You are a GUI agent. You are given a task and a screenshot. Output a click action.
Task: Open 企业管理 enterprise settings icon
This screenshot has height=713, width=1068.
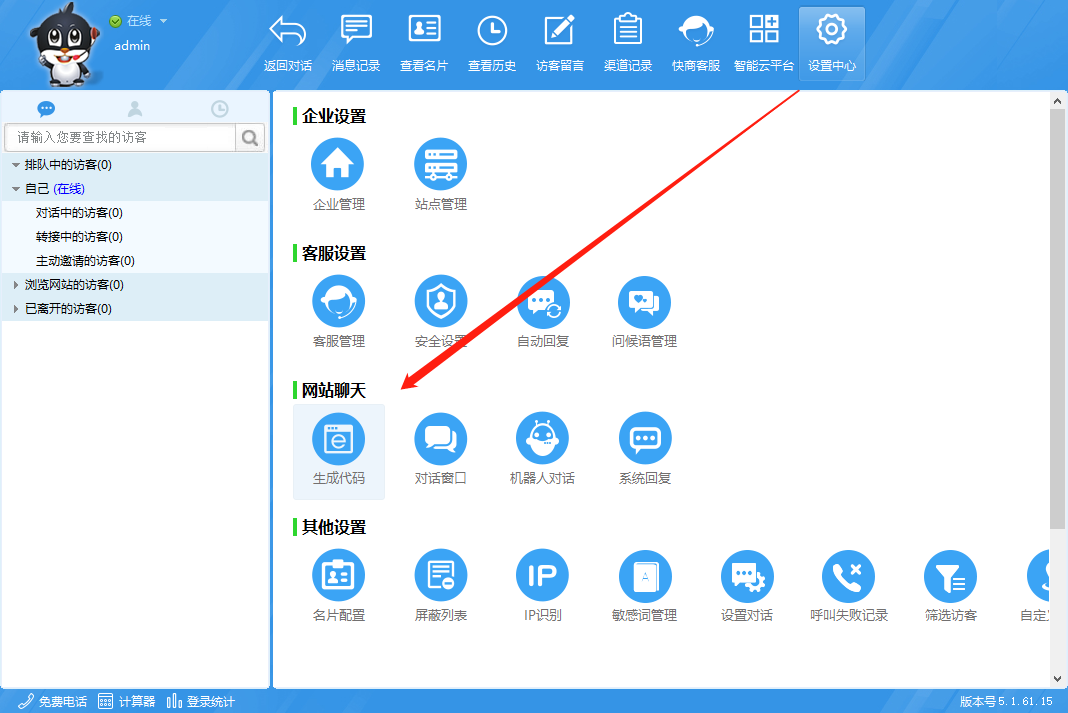point(338,164)
